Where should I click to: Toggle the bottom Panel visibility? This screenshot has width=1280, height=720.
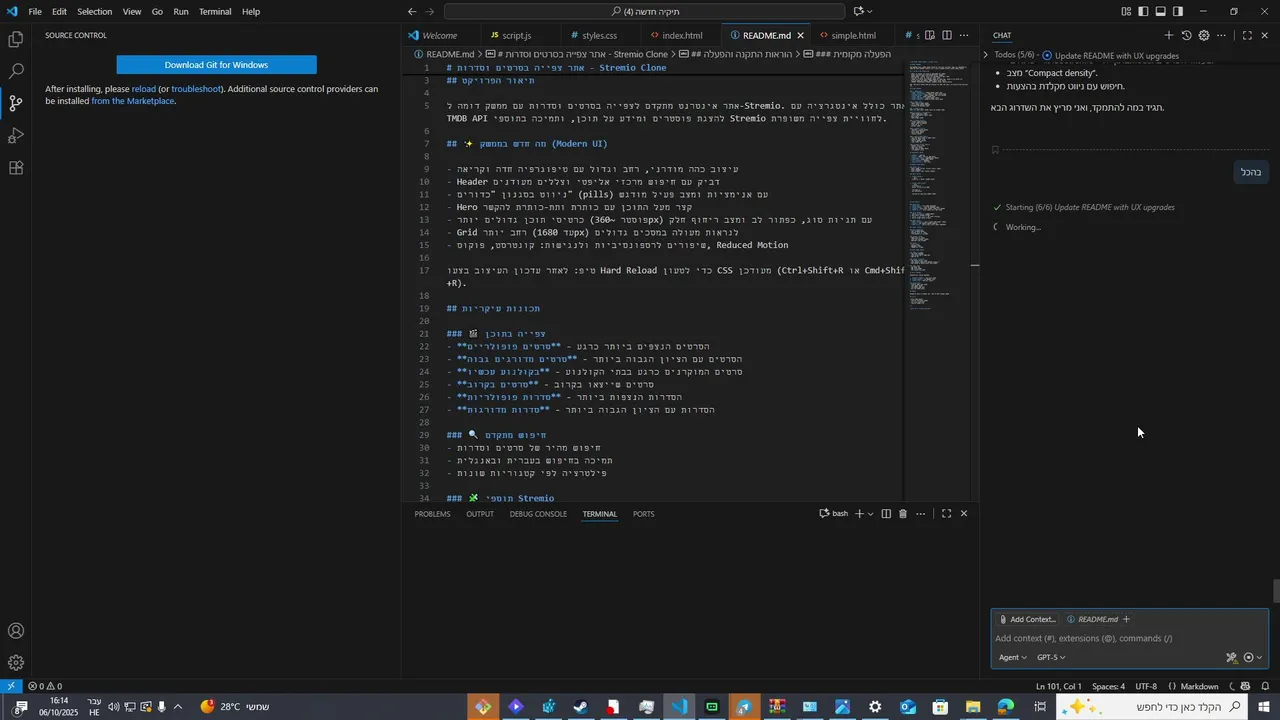[1161, 12]
